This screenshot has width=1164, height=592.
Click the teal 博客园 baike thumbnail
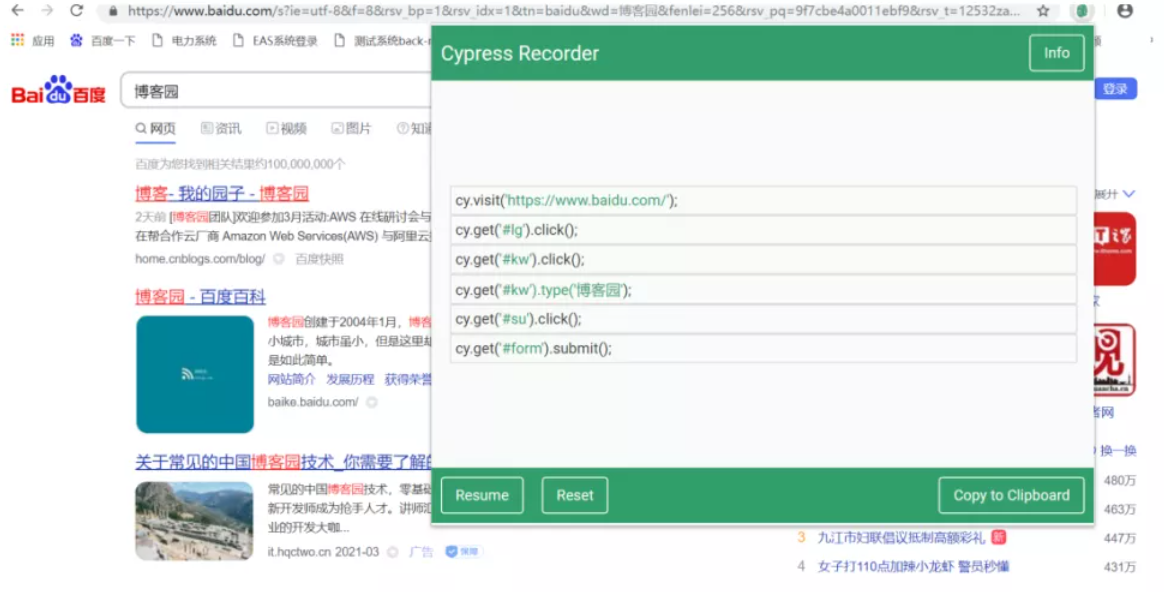[x=195, y=374]
